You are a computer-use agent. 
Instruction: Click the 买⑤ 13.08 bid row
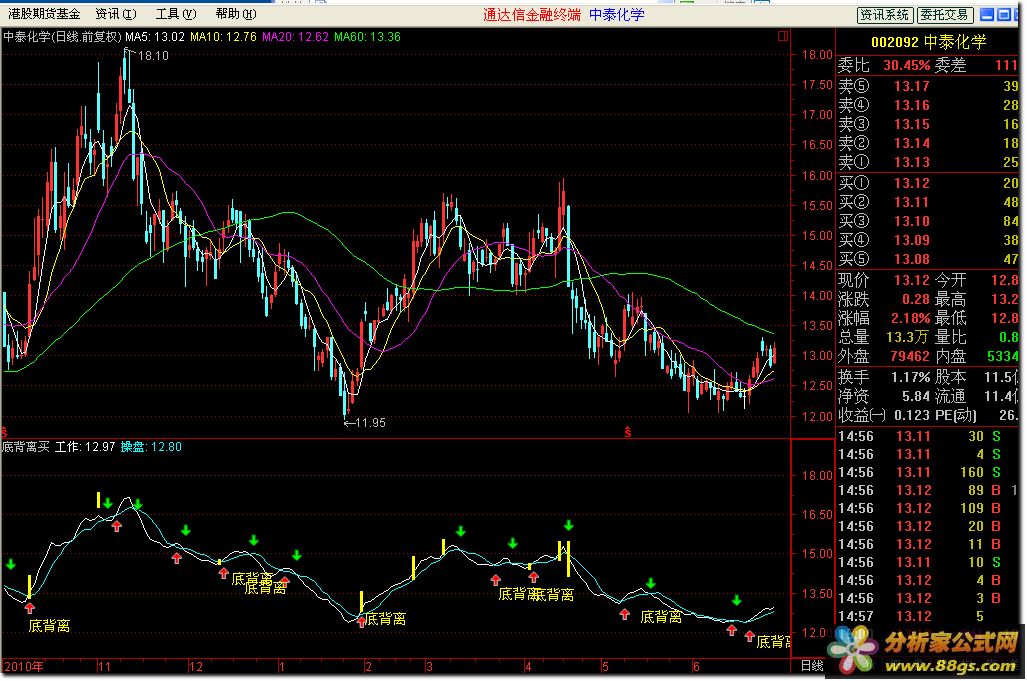click(928, 259)
